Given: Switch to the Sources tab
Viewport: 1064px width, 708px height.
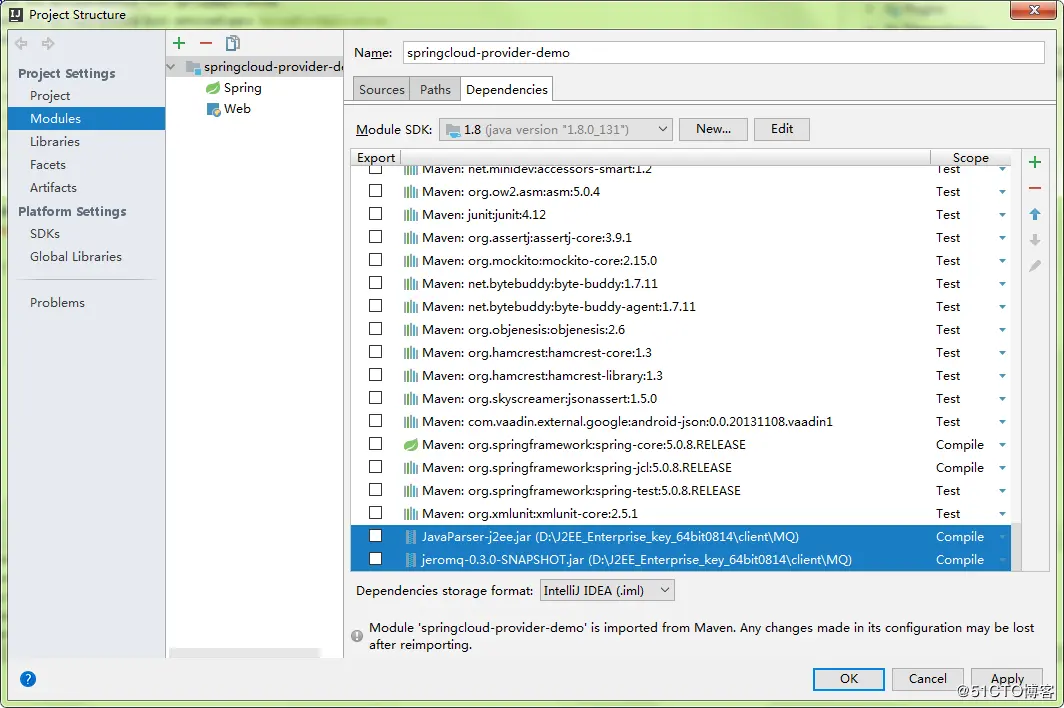Looking at the screenshot, I should click(381, 90).
